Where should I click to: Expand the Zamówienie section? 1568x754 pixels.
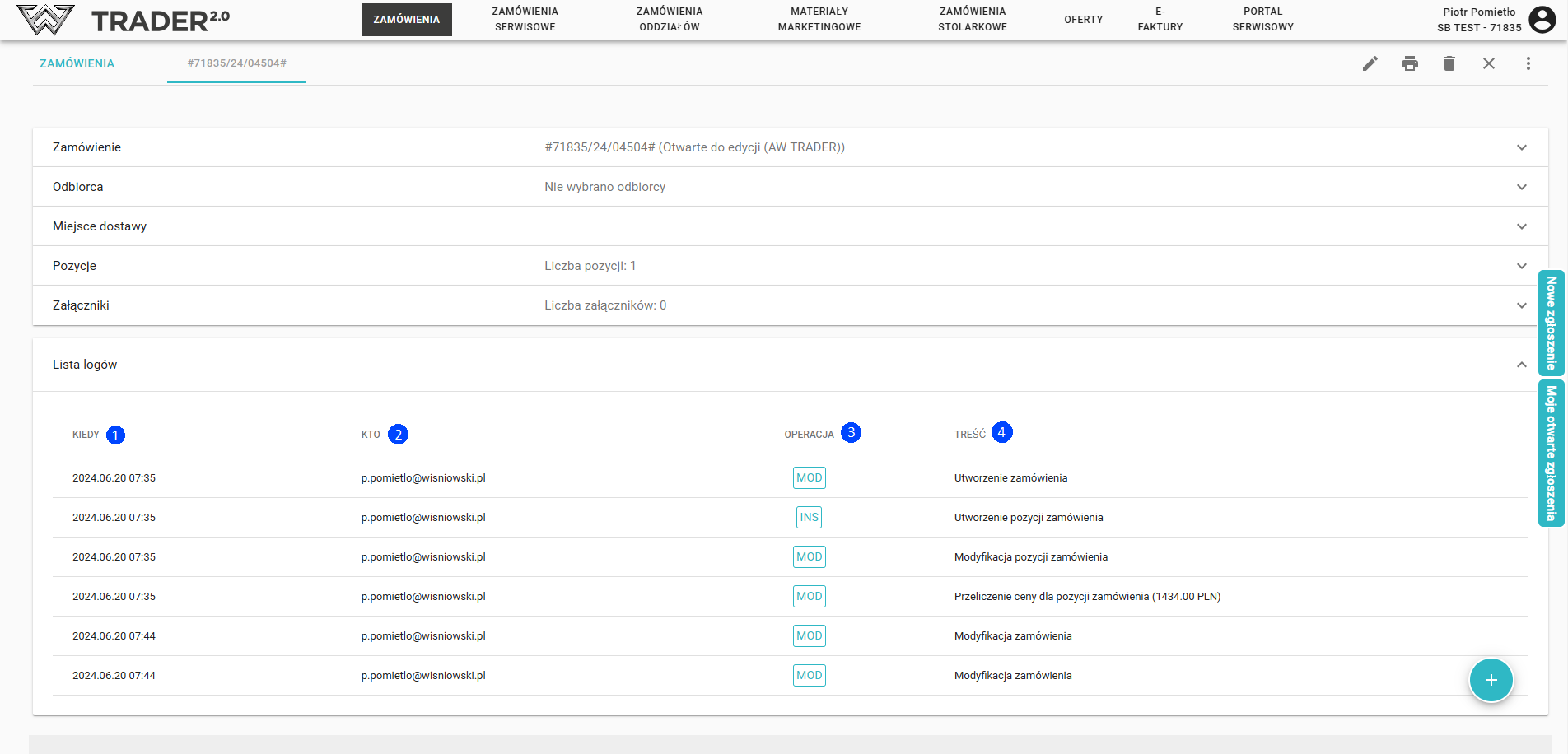(x=1521, y=147)
